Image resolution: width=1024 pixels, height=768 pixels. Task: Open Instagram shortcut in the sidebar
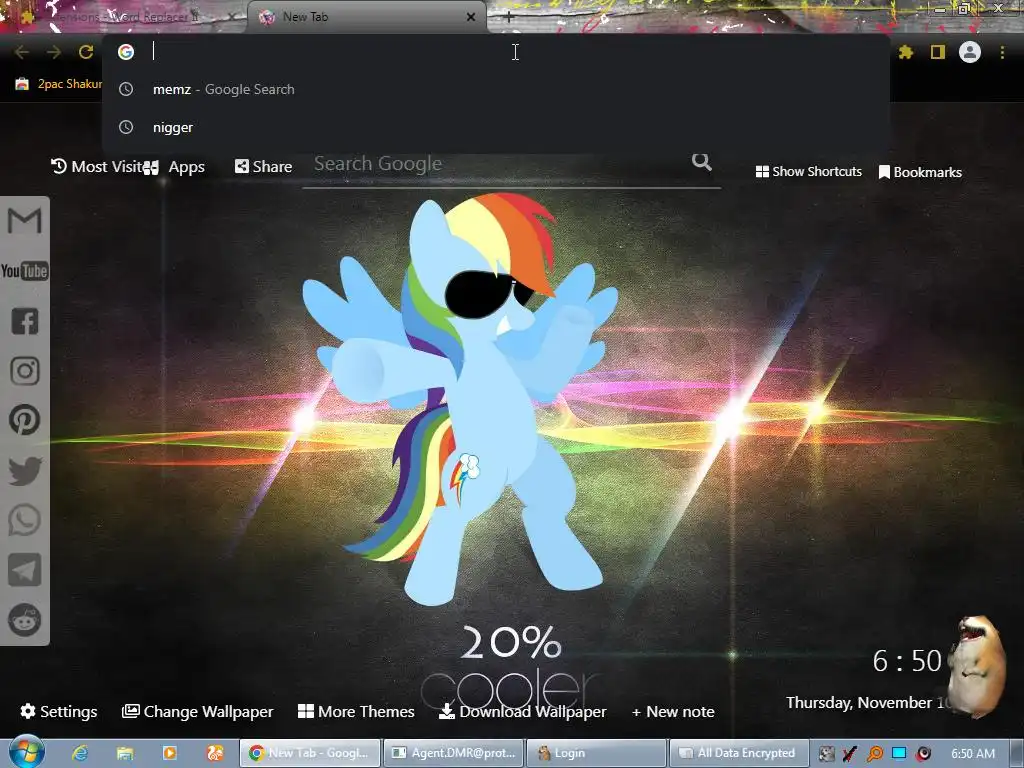tap(25, 370)
